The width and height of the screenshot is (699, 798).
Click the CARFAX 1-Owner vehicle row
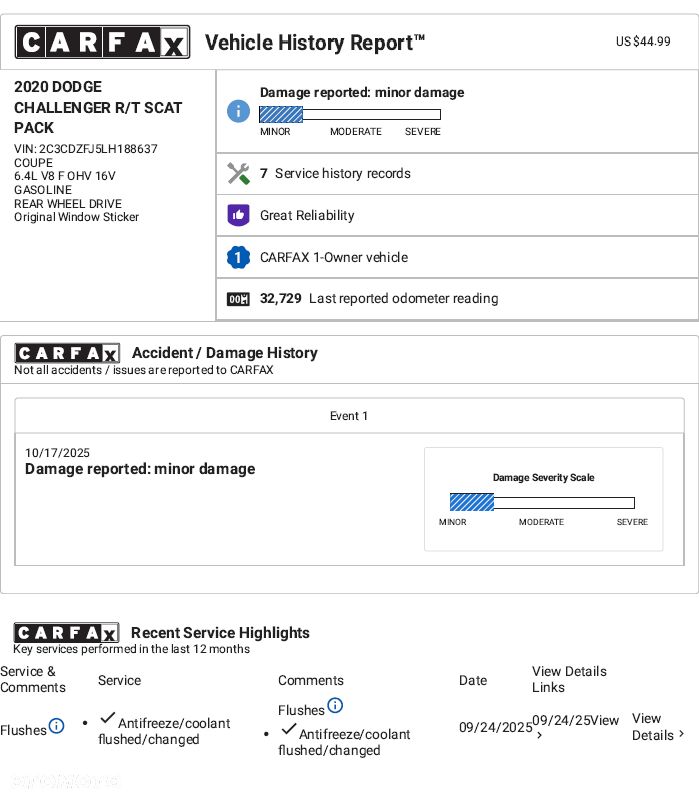click(457, 257)
